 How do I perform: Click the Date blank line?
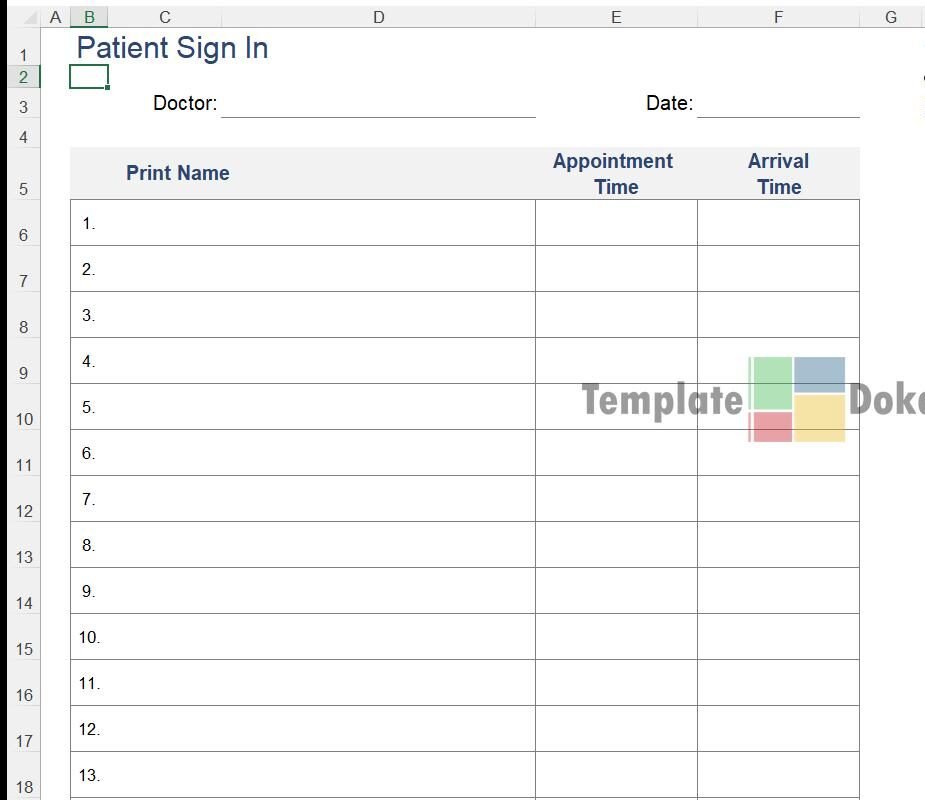point(778,104)
